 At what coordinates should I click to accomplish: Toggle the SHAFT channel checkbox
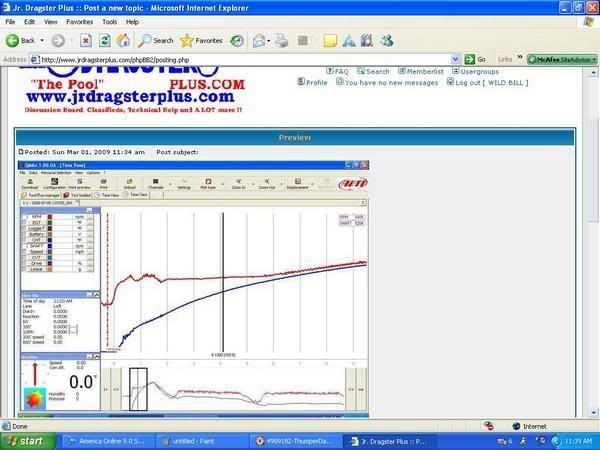tap(24, 246)
